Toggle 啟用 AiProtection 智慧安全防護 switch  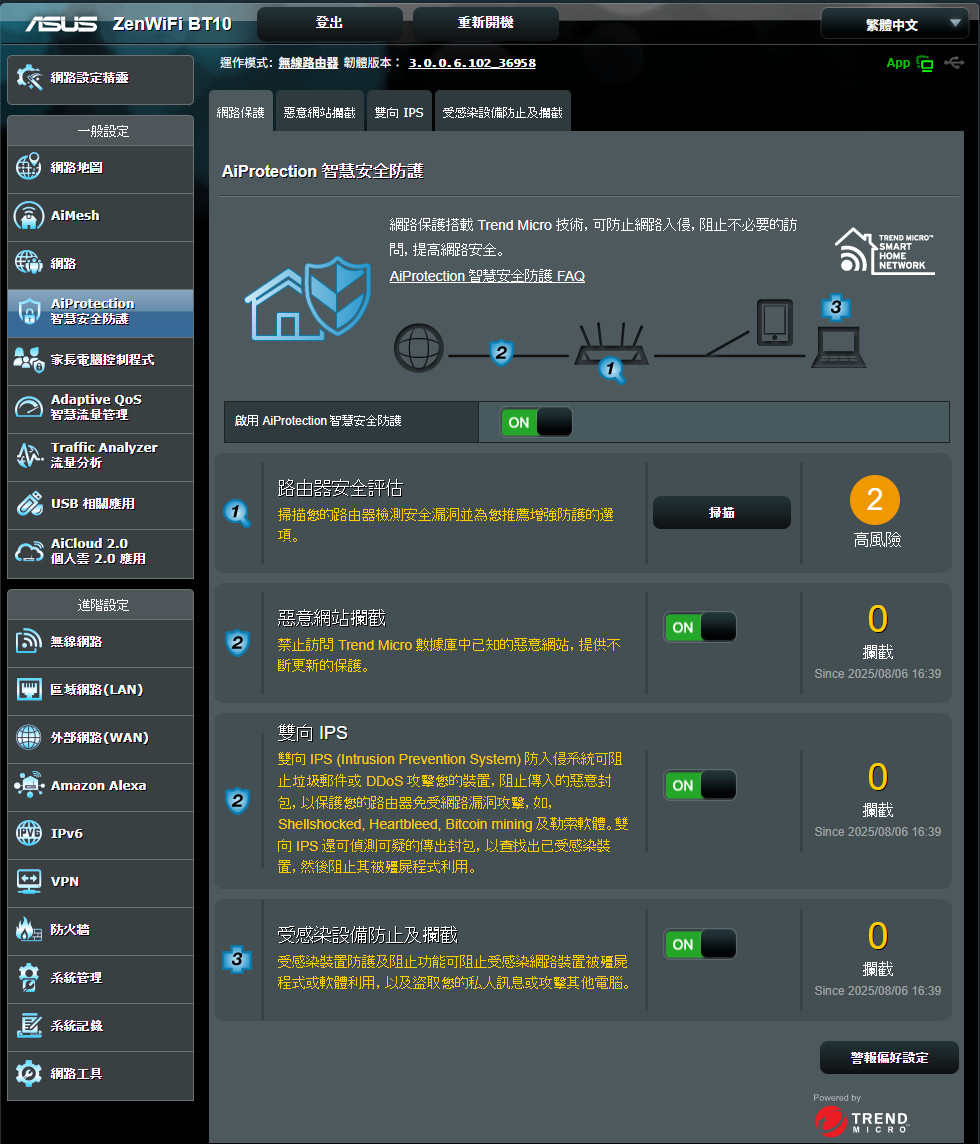click(536, 422)
